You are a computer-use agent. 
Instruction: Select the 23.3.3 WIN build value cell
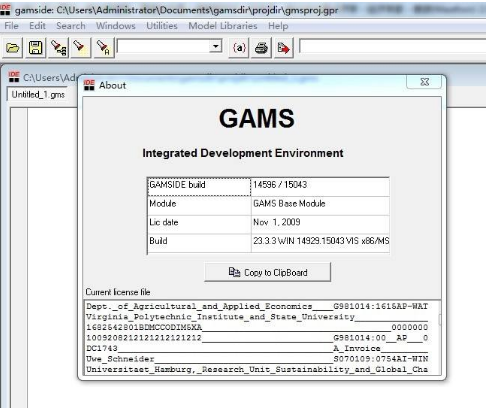(x=320, y=243)
